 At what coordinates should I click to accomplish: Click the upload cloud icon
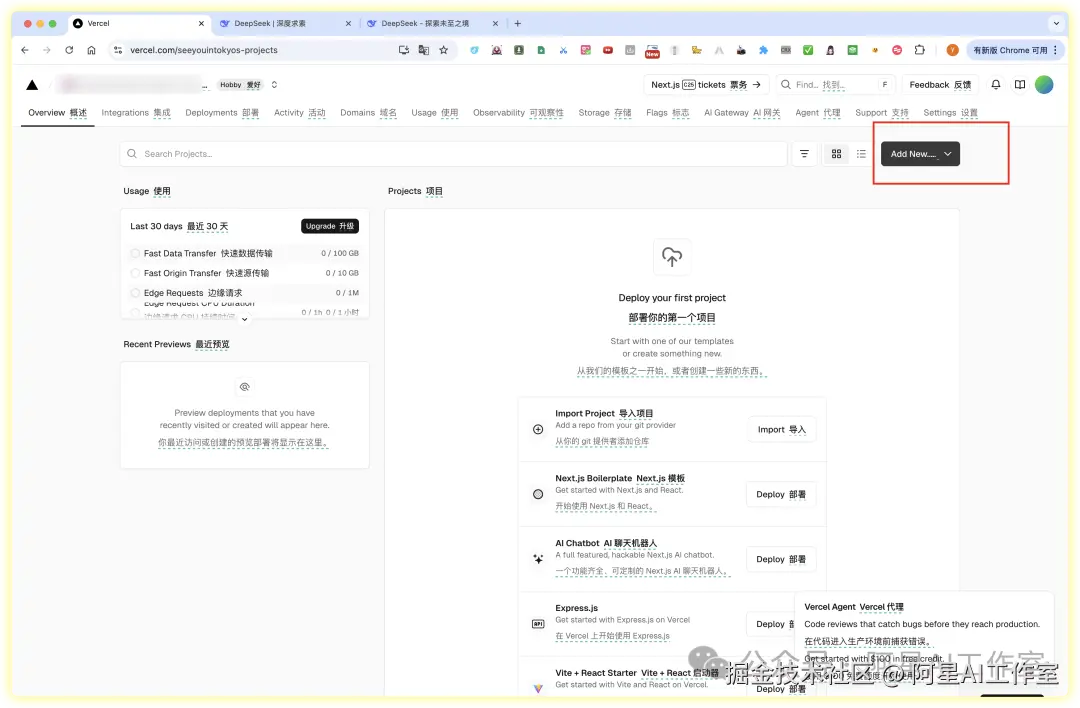point(672,256)
